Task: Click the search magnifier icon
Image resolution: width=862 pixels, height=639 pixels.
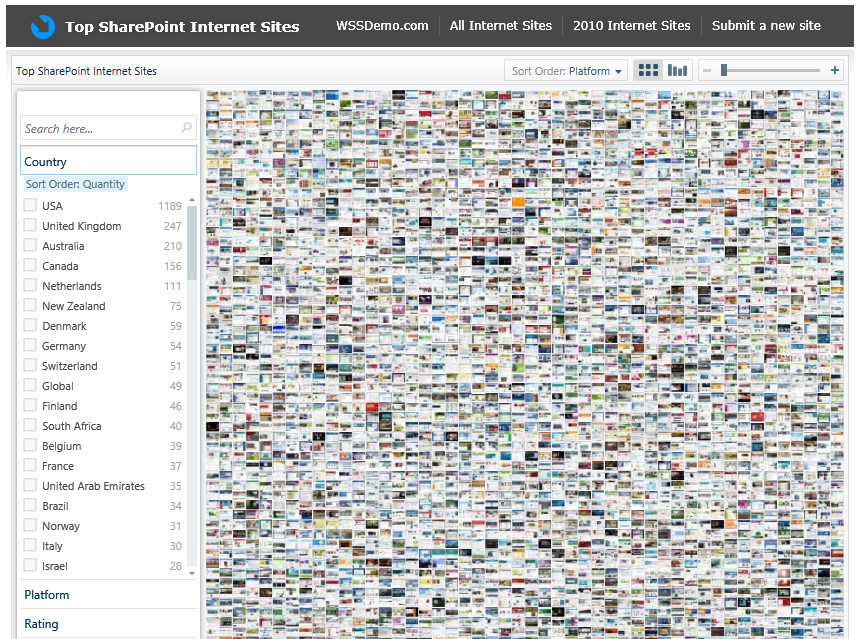Action: pyautogui.click(x=186, y=128)
